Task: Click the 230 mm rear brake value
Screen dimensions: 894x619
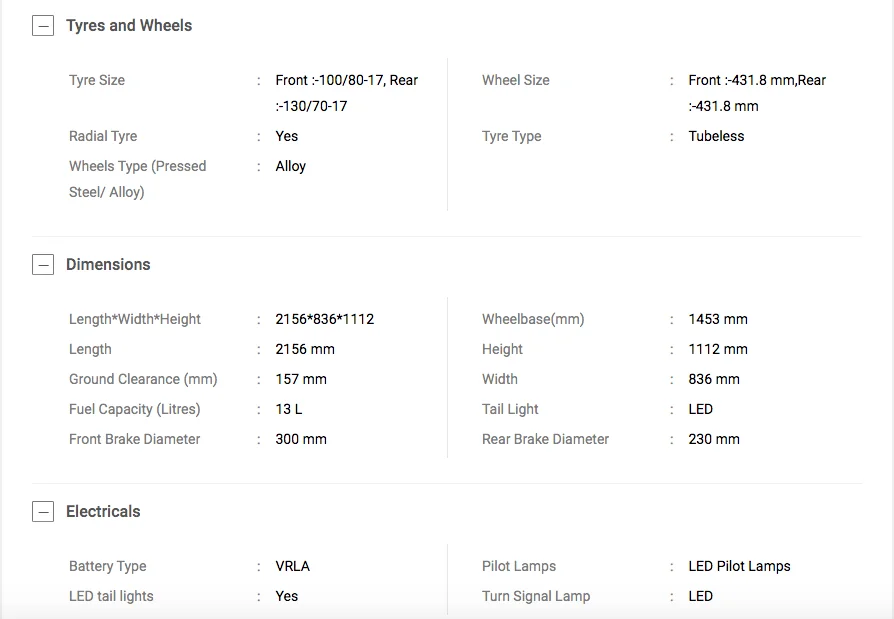Action: coord(714,439)
